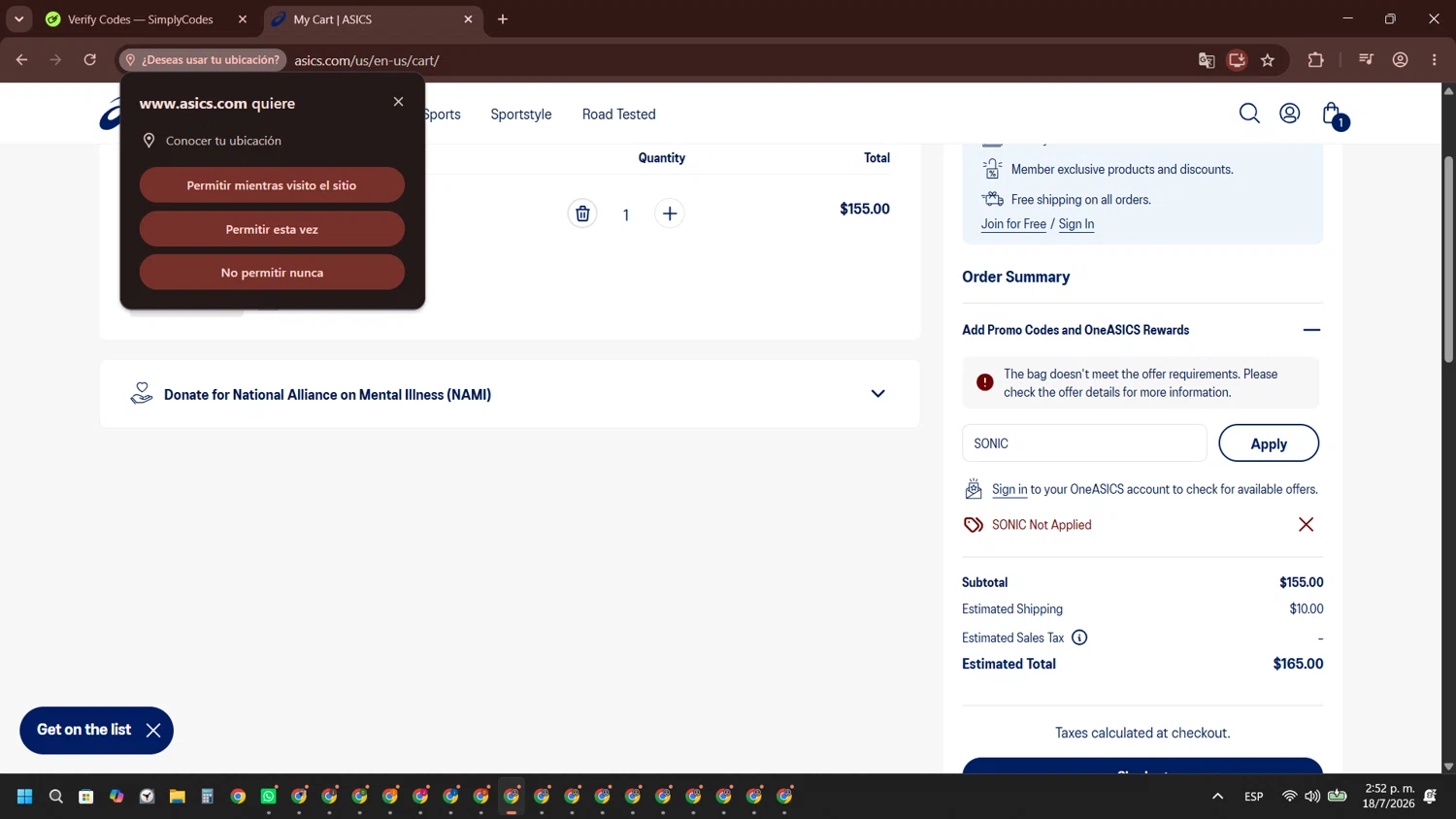Click the red install/cast icon in address bar
Viewport: 1456px width, 819px height.
1237,60
